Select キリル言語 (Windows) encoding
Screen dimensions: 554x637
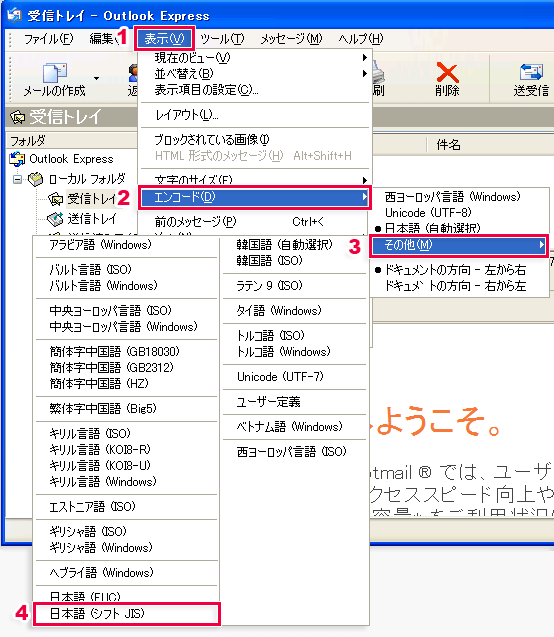click(x=127, y=481)
